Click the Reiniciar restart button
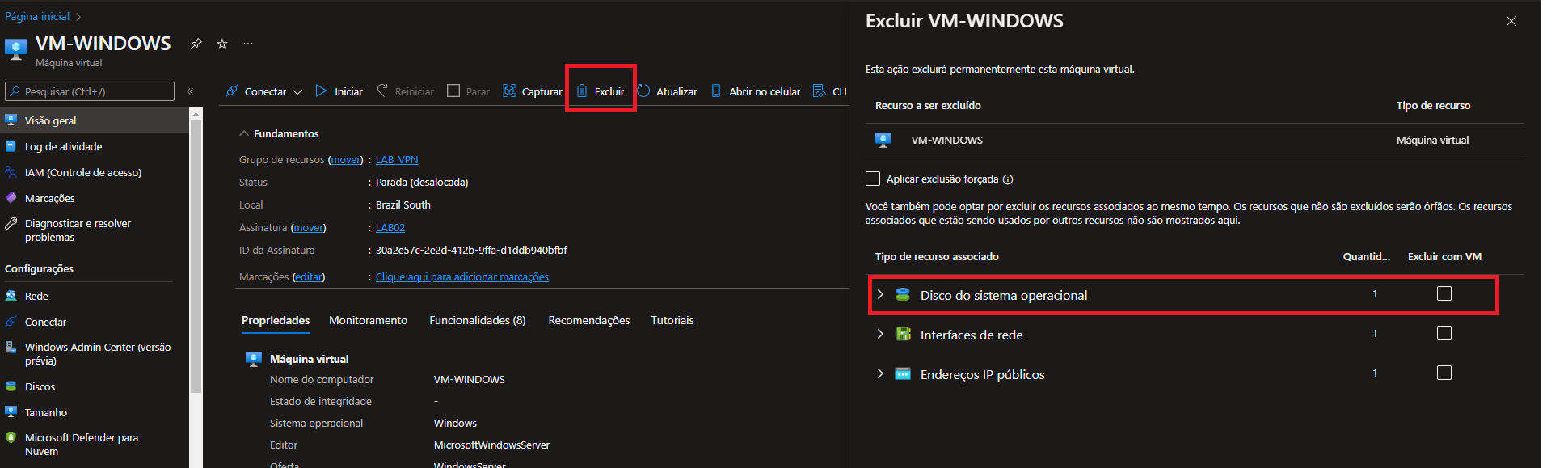Viewport: 1568px width, 468px height. point(405,91)
